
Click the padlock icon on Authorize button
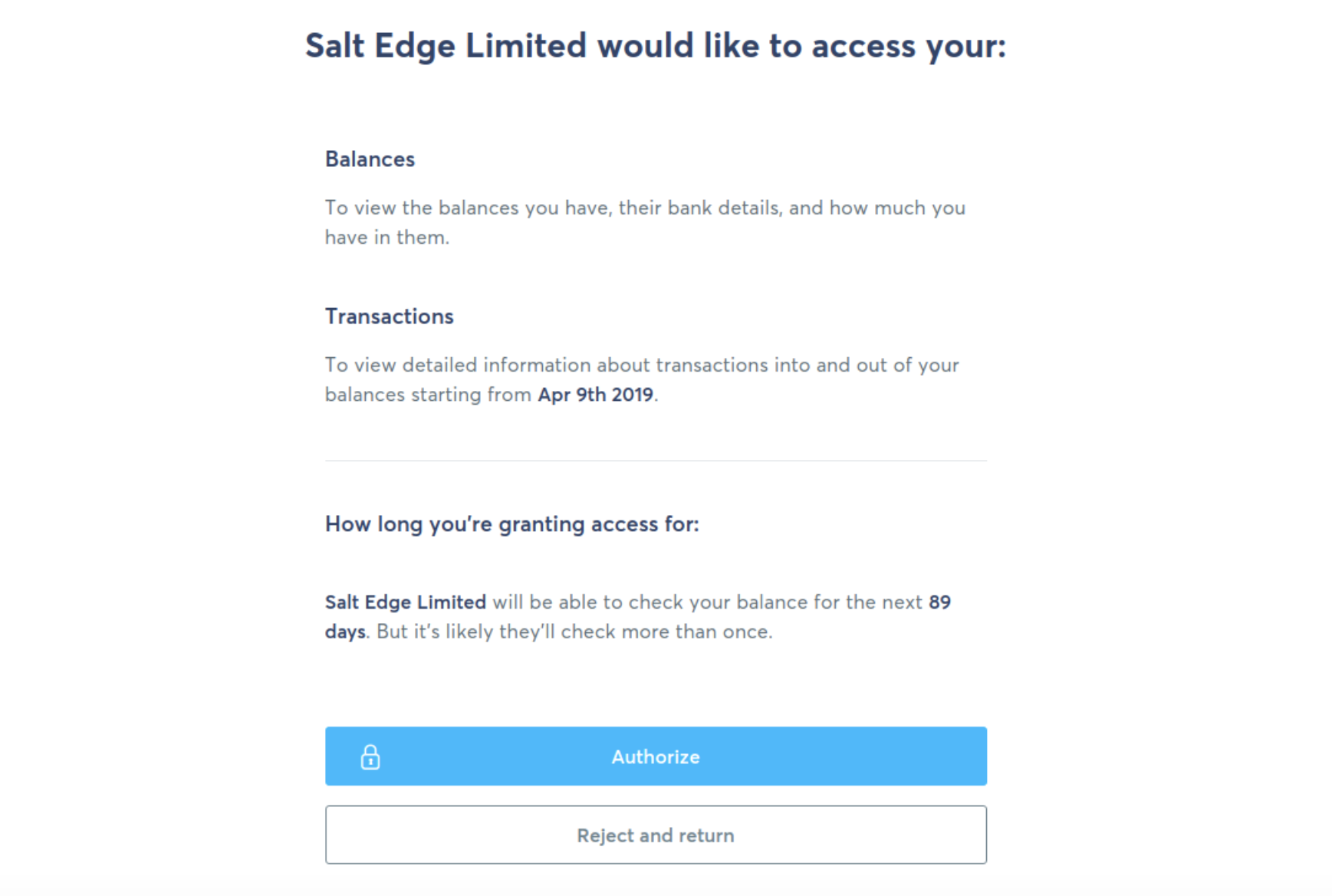click(370, 757)
